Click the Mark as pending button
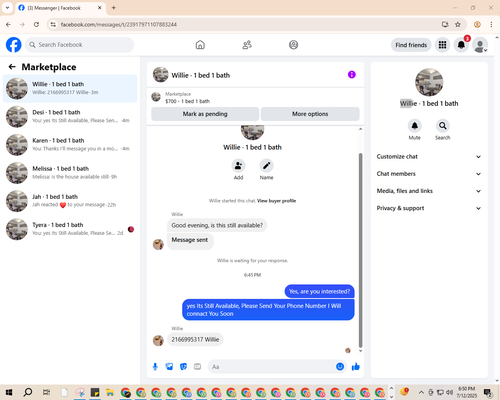 [205, 114]
